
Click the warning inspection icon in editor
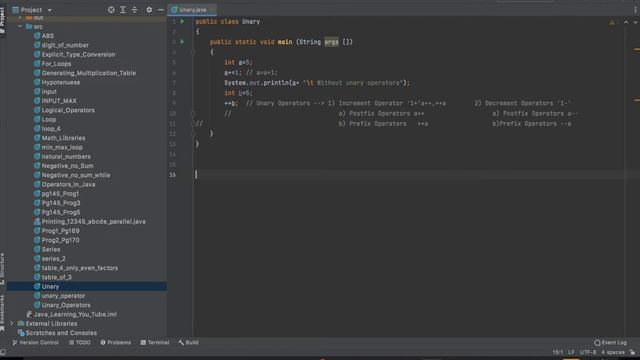[x=612, y=22]
